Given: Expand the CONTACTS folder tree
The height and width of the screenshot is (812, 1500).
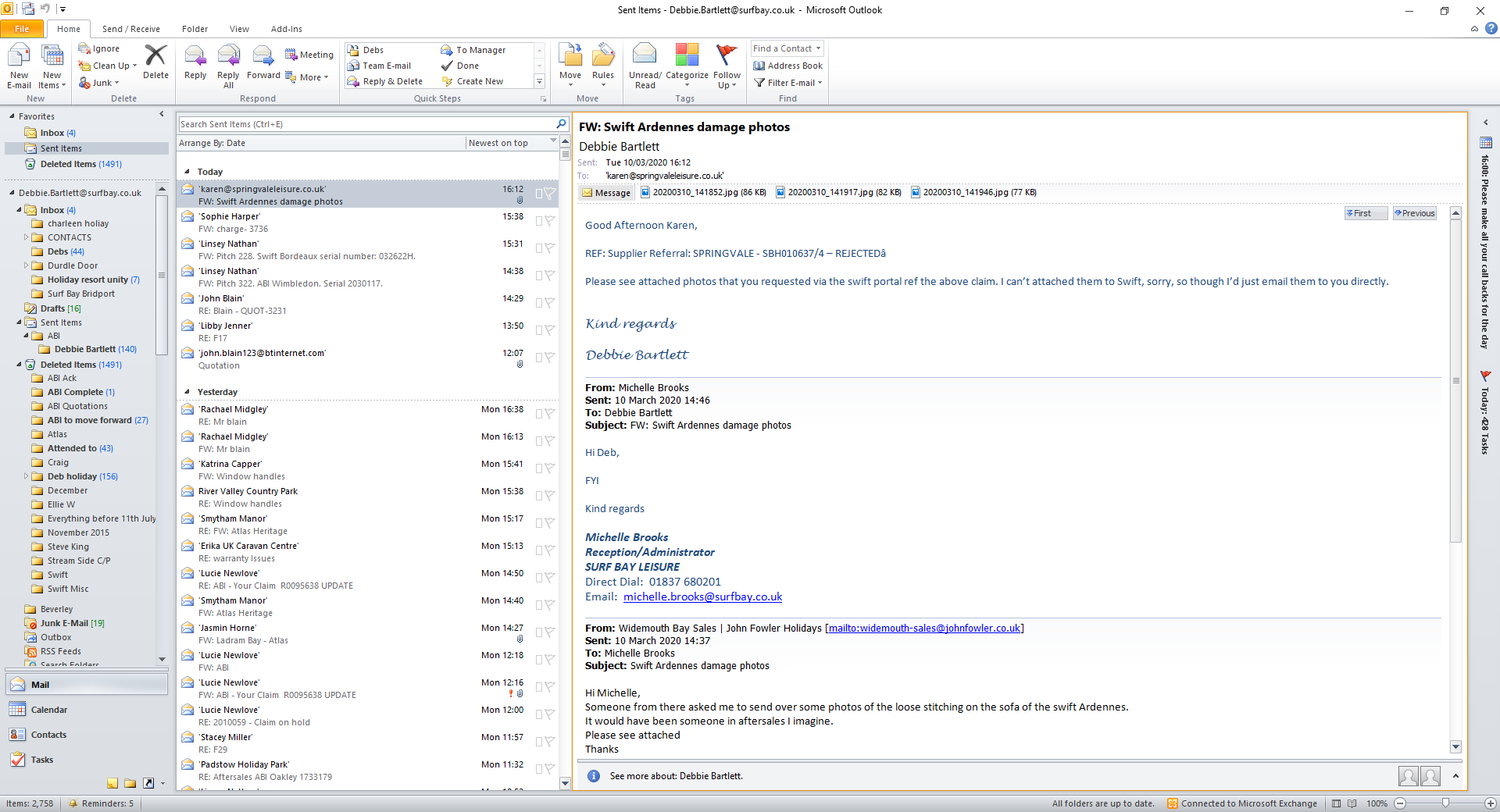Looking at the screenshot, I should click(x=26, y=237).
